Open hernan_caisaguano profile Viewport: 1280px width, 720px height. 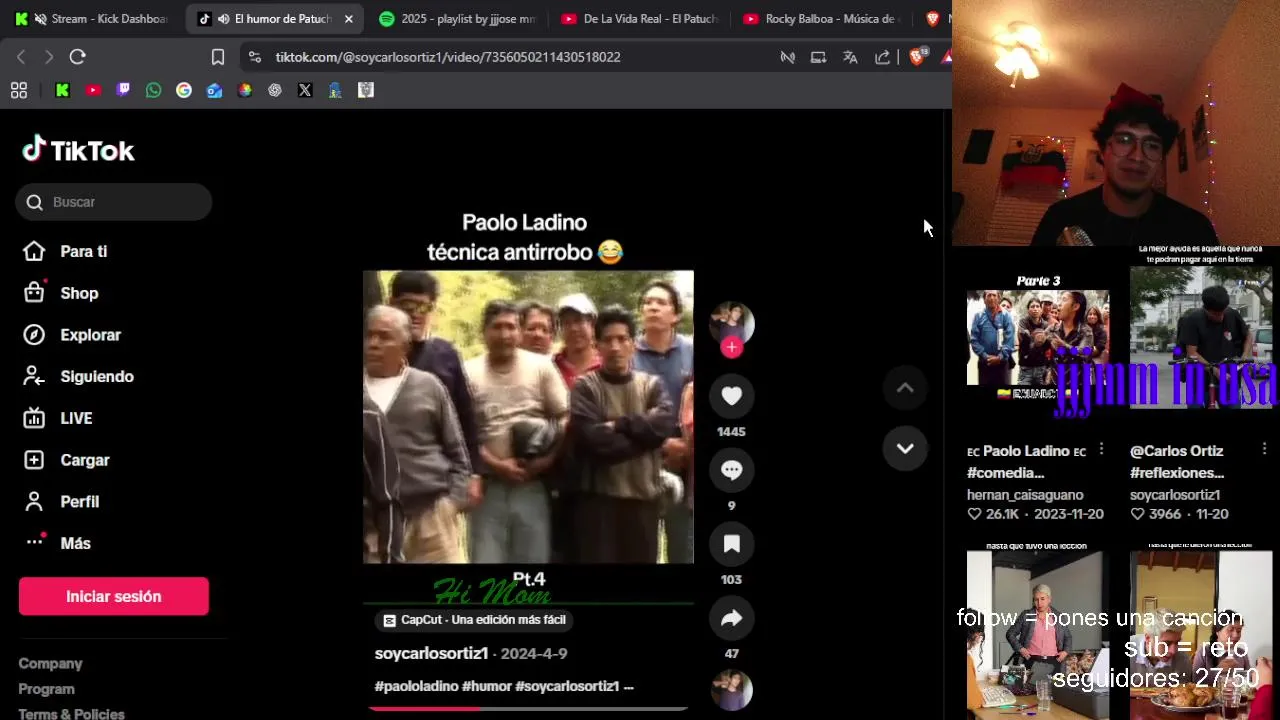pos(1025,495)
